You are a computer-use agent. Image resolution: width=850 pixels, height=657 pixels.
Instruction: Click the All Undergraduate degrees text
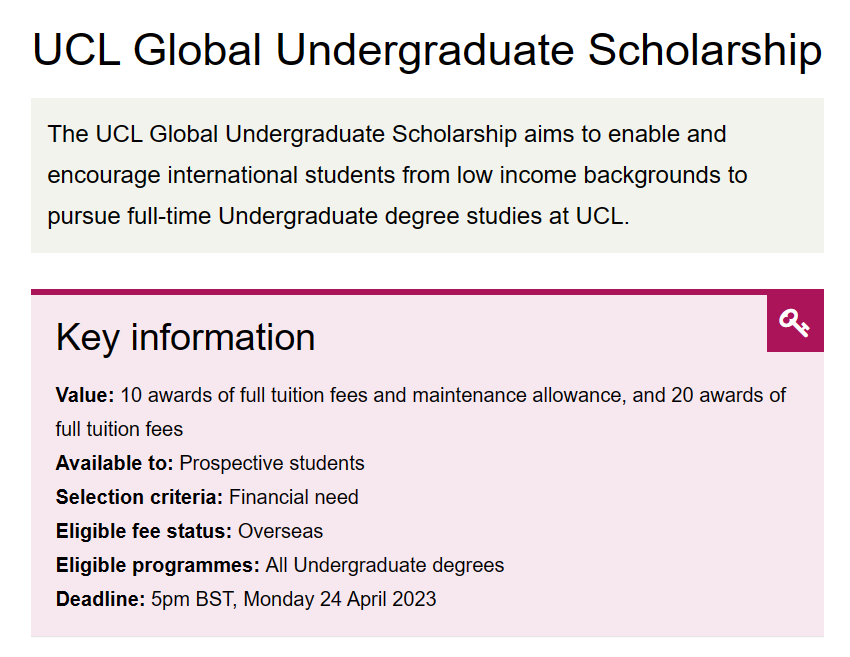click(x=385, y=565)
